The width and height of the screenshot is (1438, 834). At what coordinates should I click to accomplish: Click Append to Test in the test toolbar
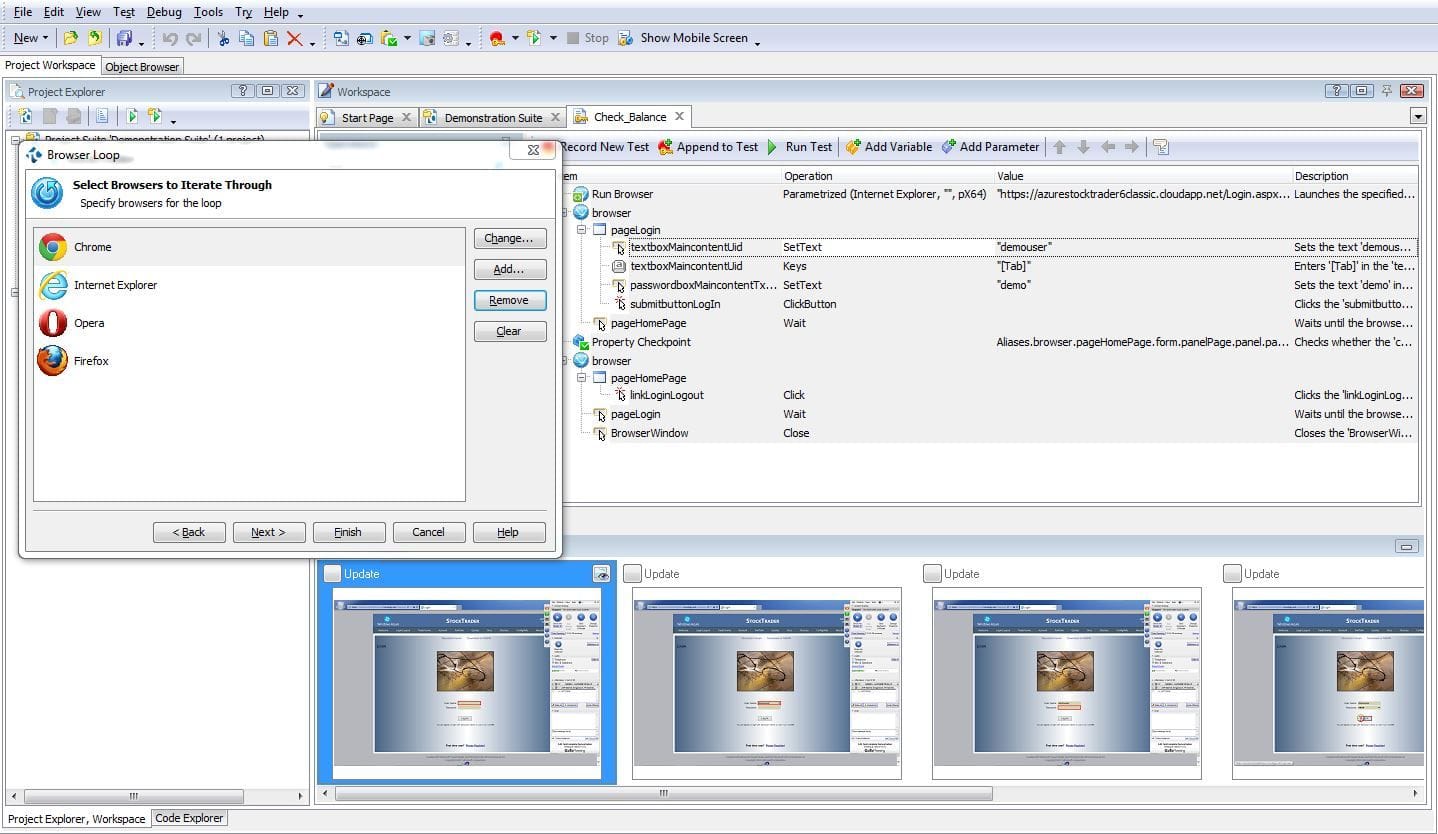(x=707, y=147)
